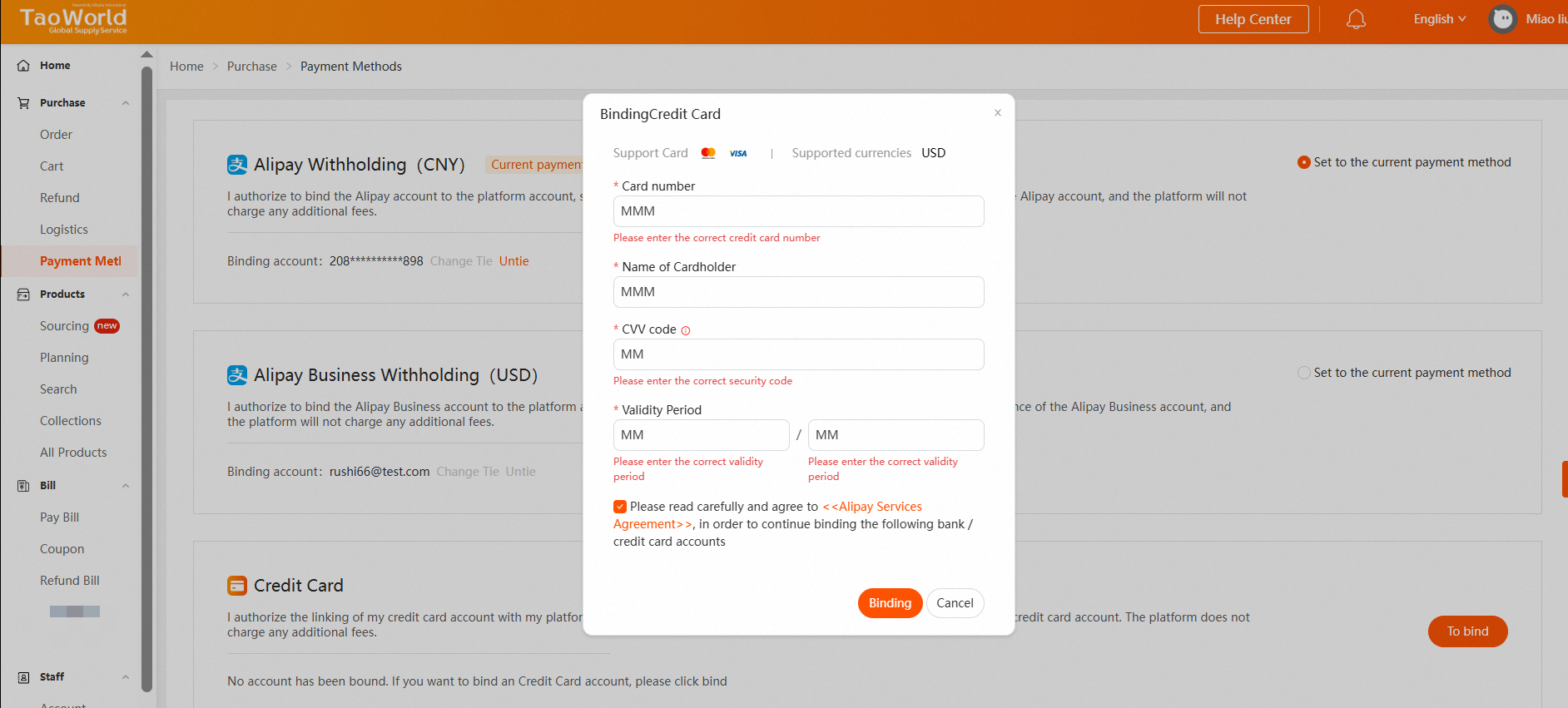
Task: Click the Products section icon
Action: 23,295
